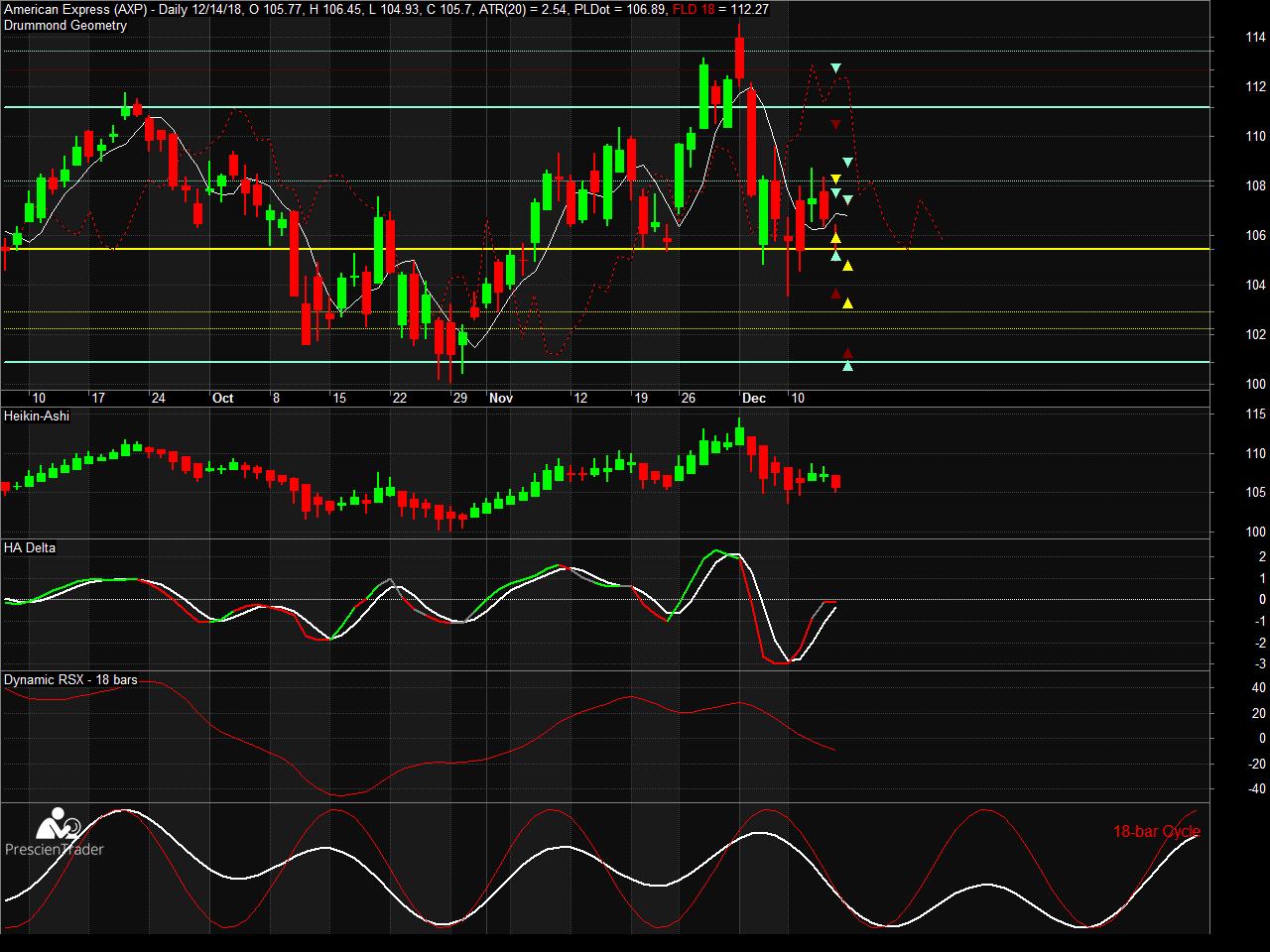Click the dark red down-triangle marker near 110.5
Viewport: 1270px width, 952px height.
point(835,124)
